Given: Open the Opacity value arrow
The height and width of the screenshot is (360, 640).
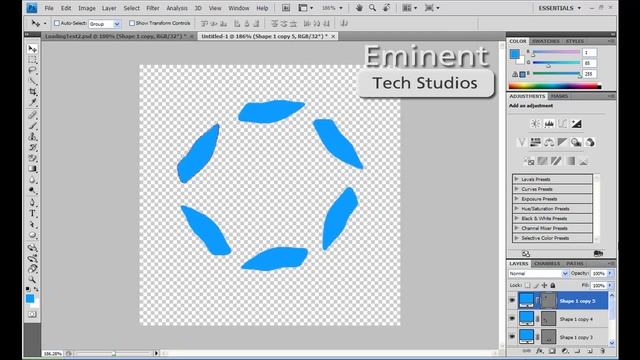Looking at the screenshot, I should click(x=610, y=273).
